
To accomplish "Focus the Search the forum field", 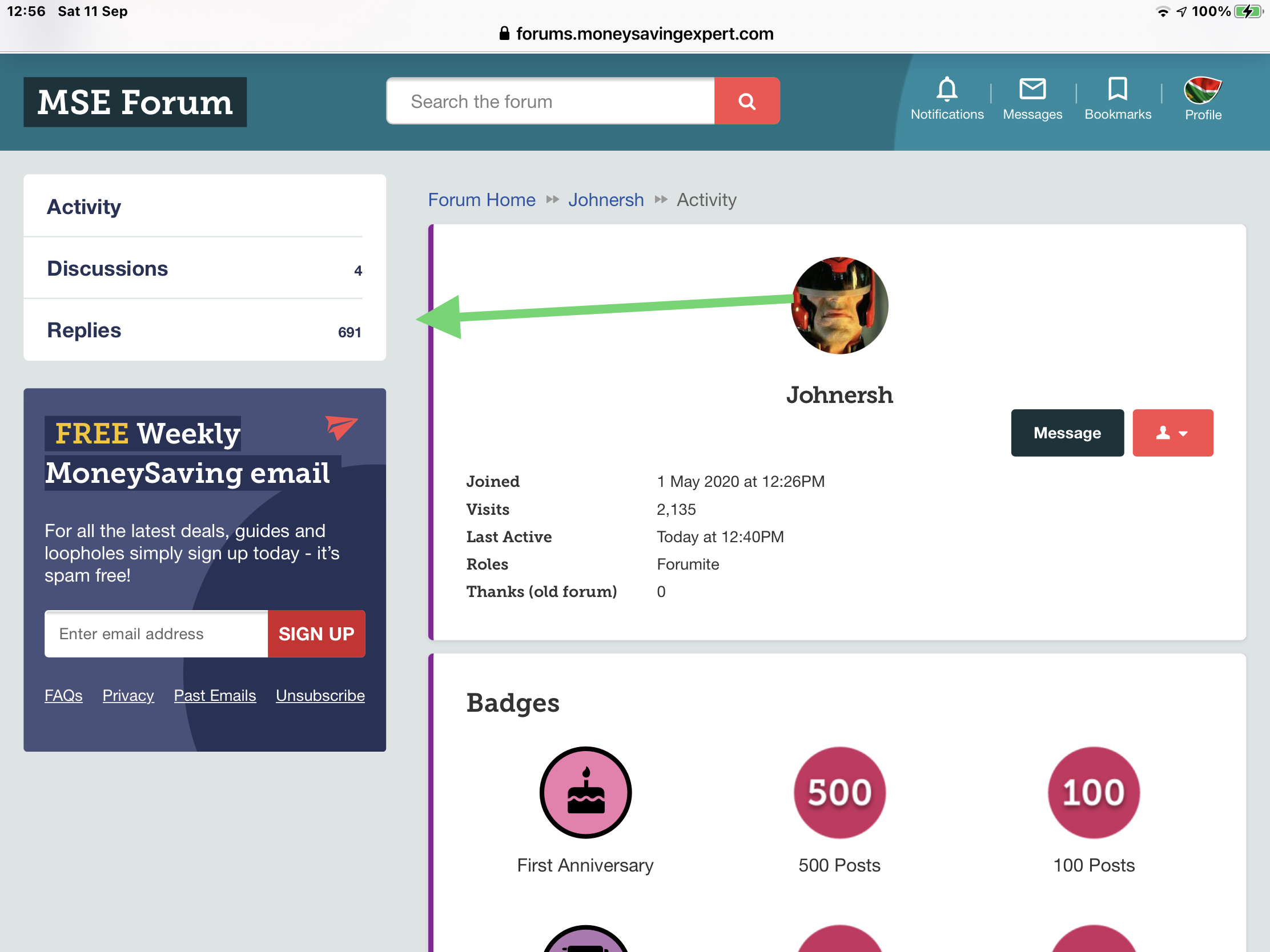I will point(550,101).
